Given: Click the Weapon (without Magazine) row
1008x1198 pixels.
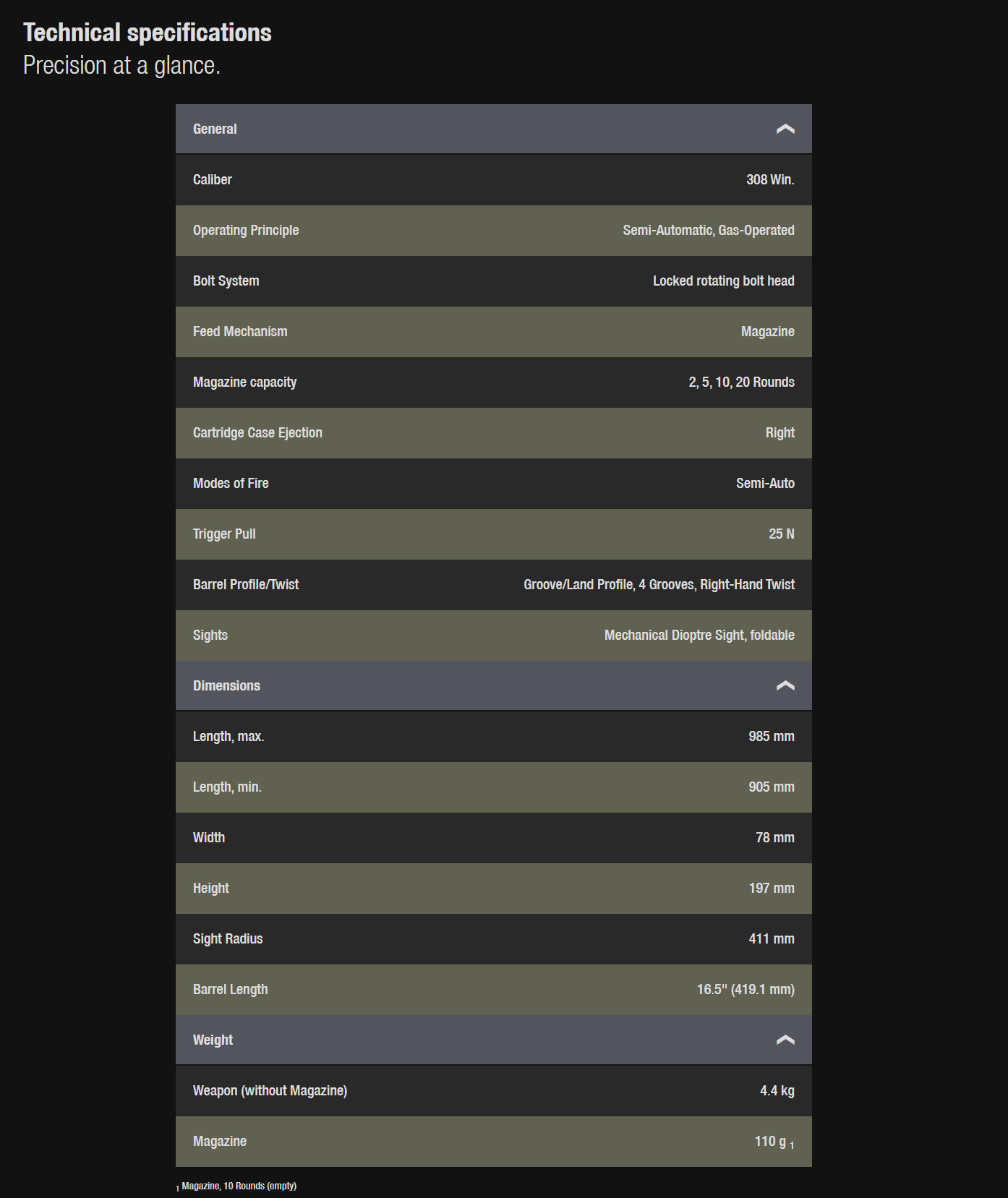Looking at the screenshot, I should (493, 1091).
